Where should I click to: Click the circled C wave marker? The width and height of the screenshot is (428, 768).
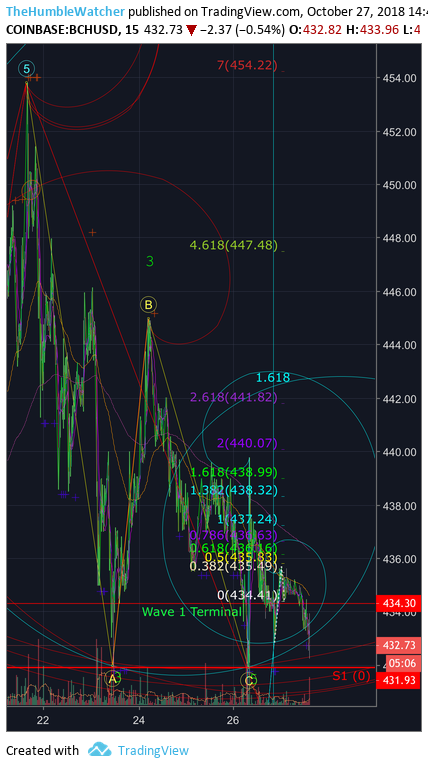pos(249,680)
